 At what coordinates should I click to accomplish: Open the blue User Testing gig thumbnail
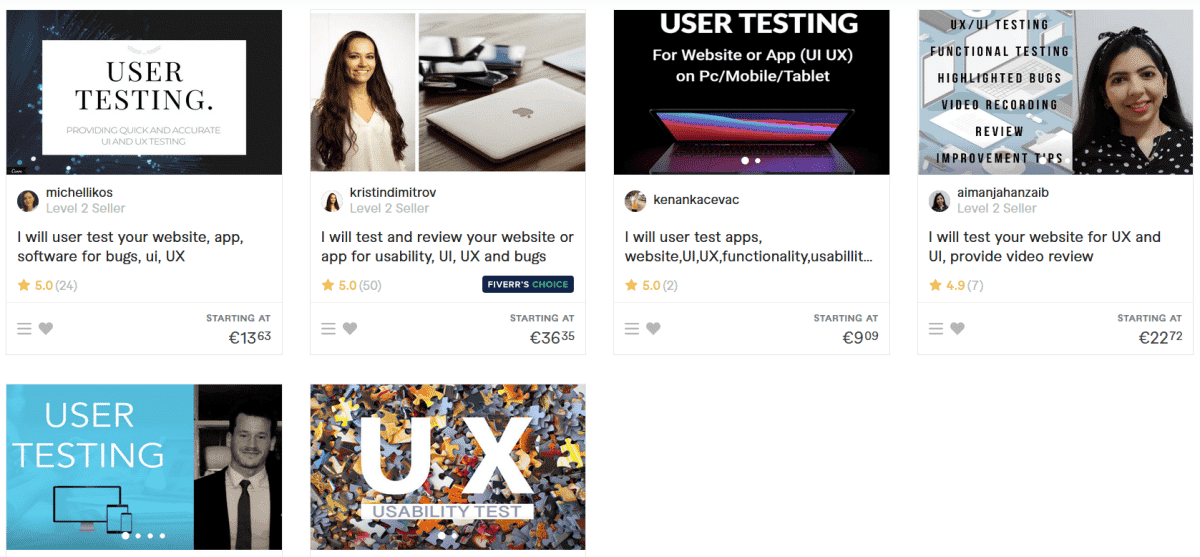coord(144,467)
